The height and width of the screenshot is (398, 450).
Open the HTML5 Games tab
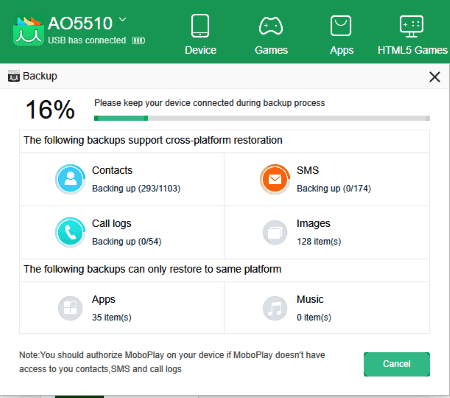coord(412,34)
